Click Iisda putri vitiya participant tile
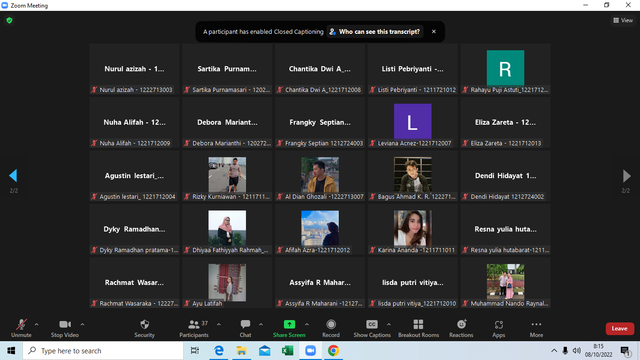This screenshot has height=360, width=640. (413, 283)
